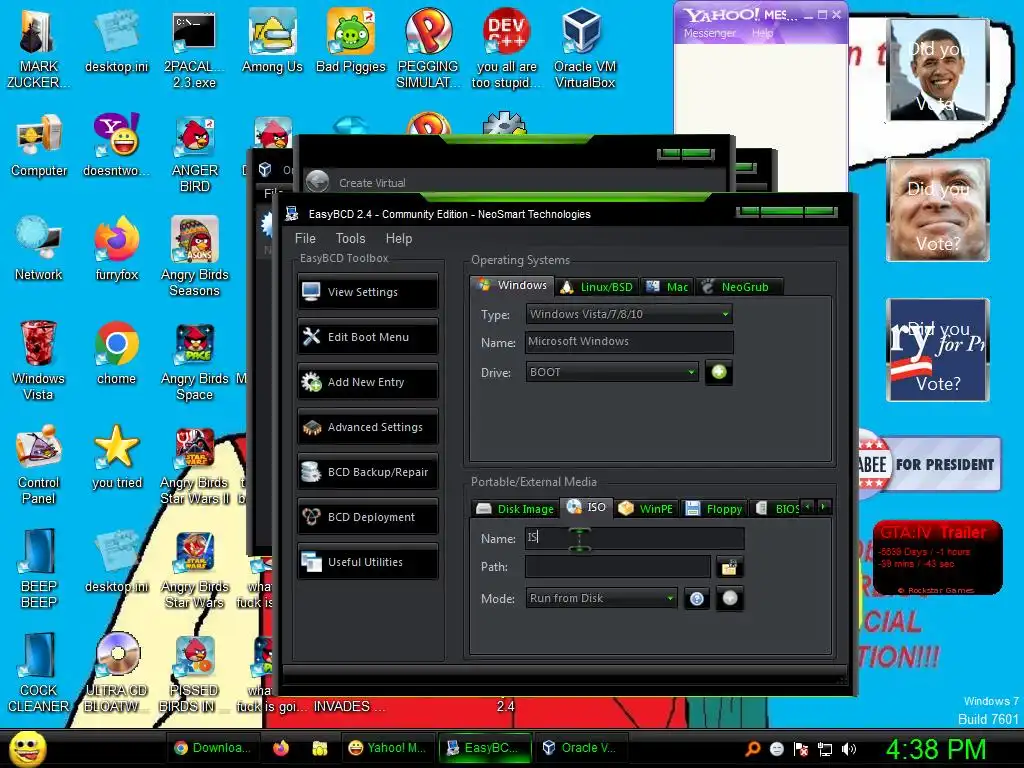Expand the Type dropdown showing Windows Vista/7/8/10
This screenshot has width=1024, height=768.
pos(629,314)
